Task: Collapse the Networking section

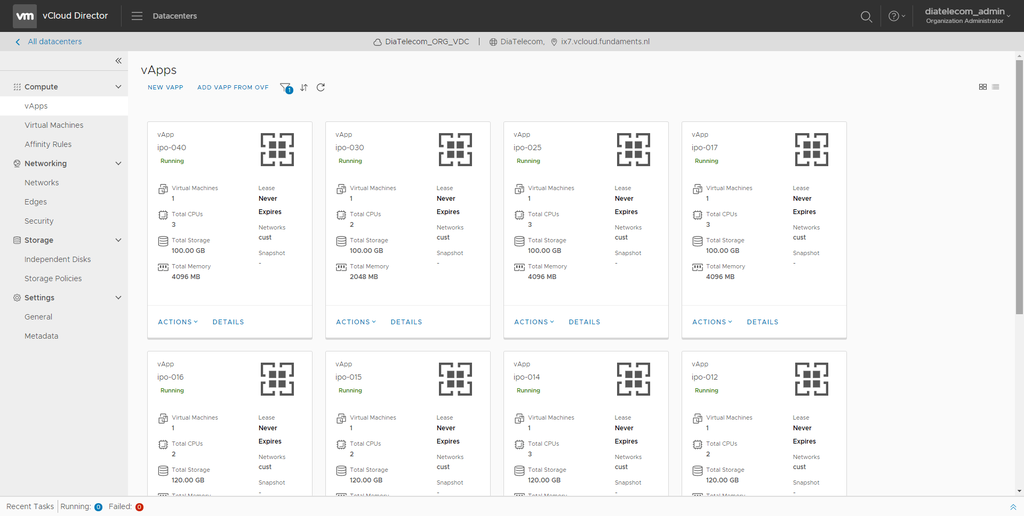Action: (118, 163)
